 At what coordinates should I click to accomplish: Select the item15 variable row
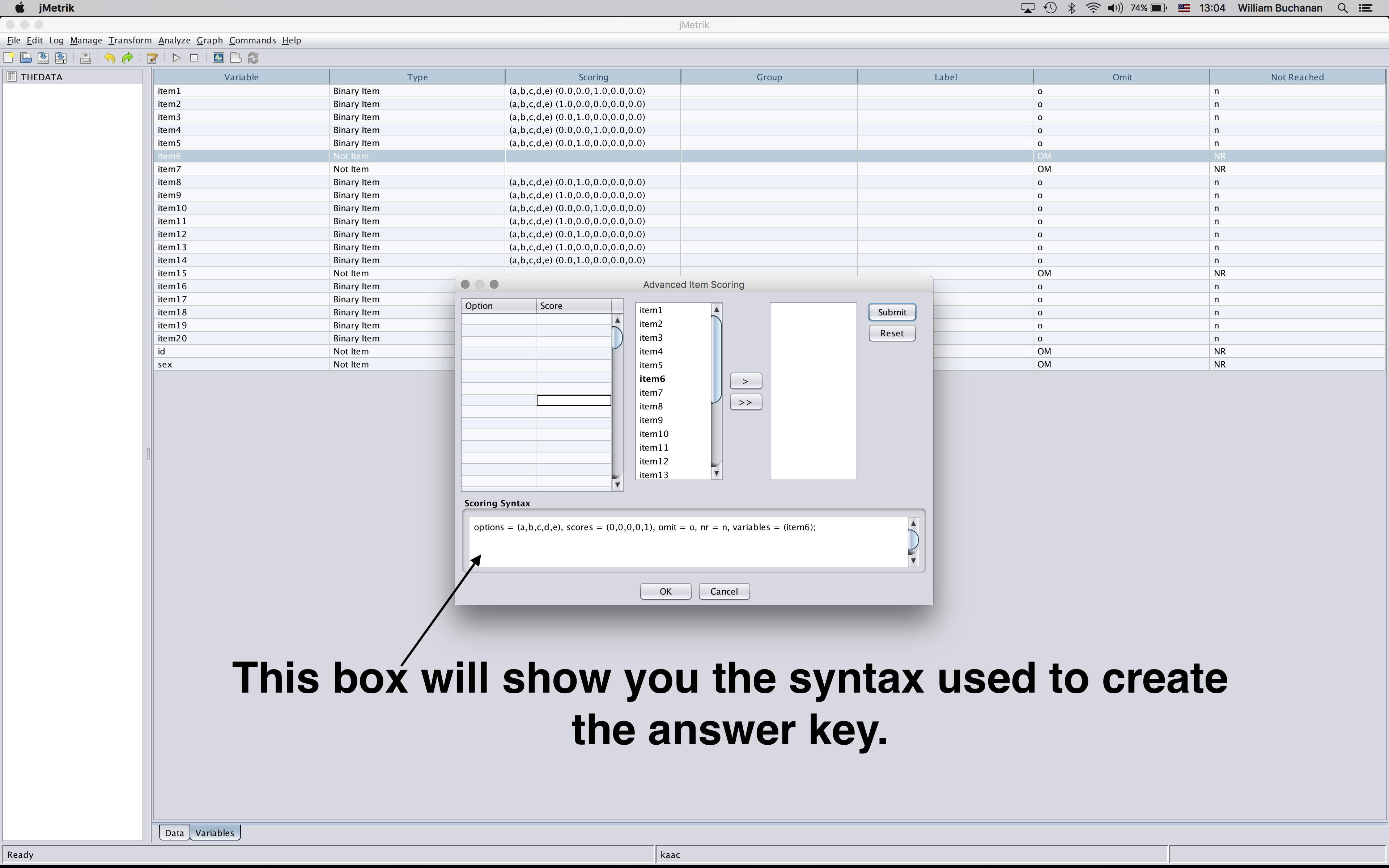click(x=769, y=273)
